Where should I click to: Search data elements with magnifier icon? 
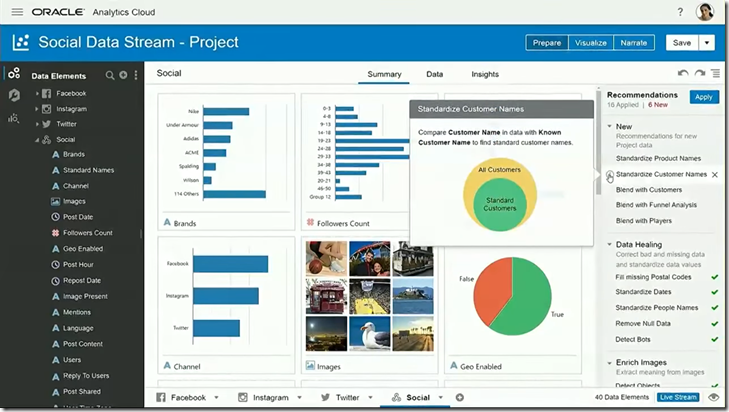coord(110,75)
